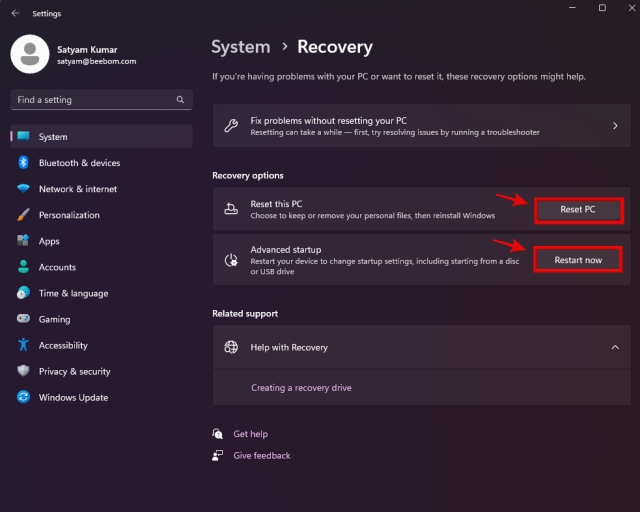Select System in the sidebar
Screen dimensions: 640x512
(101, 136)
